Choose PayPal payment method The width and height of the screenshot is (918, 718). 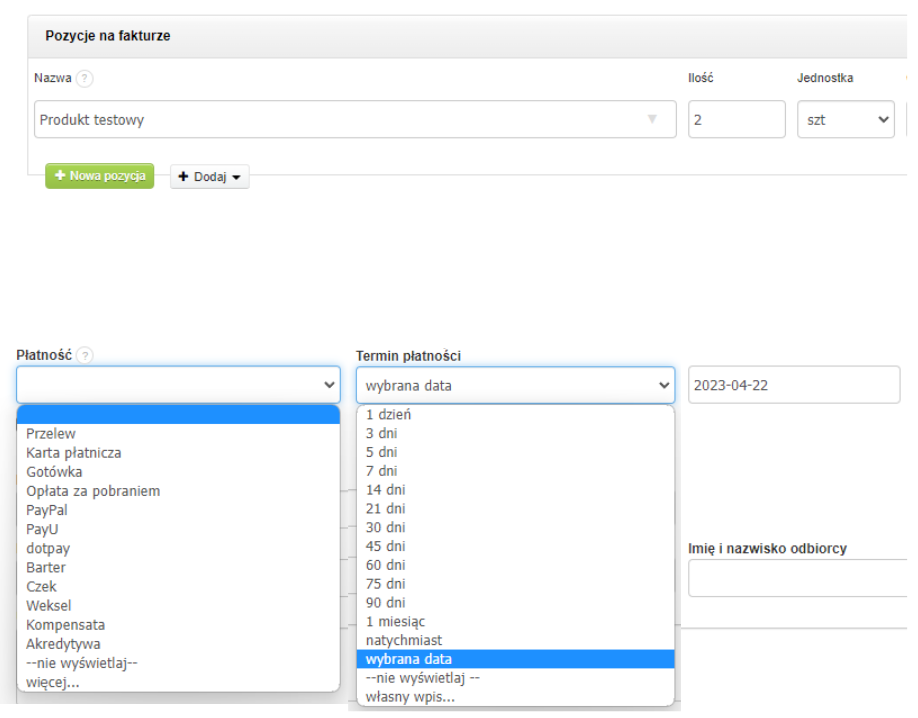point(179,510)
